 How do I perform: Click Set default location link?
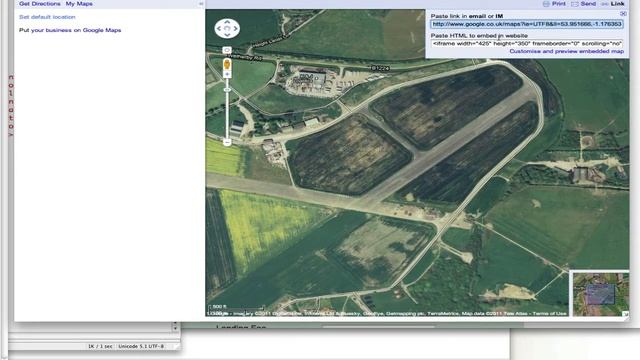[x=47, y=17]
